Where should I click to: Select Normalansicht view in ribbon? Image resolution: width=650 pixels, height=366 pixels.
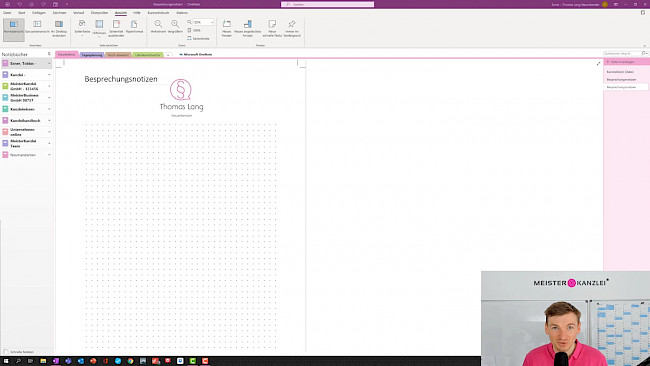coord(14,29)
